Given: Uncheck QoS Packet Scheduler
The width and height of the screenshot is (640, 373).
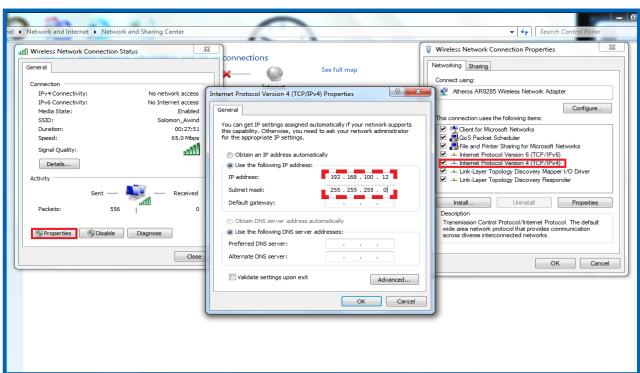Looking at the screenshot, I should click(443, 138).
